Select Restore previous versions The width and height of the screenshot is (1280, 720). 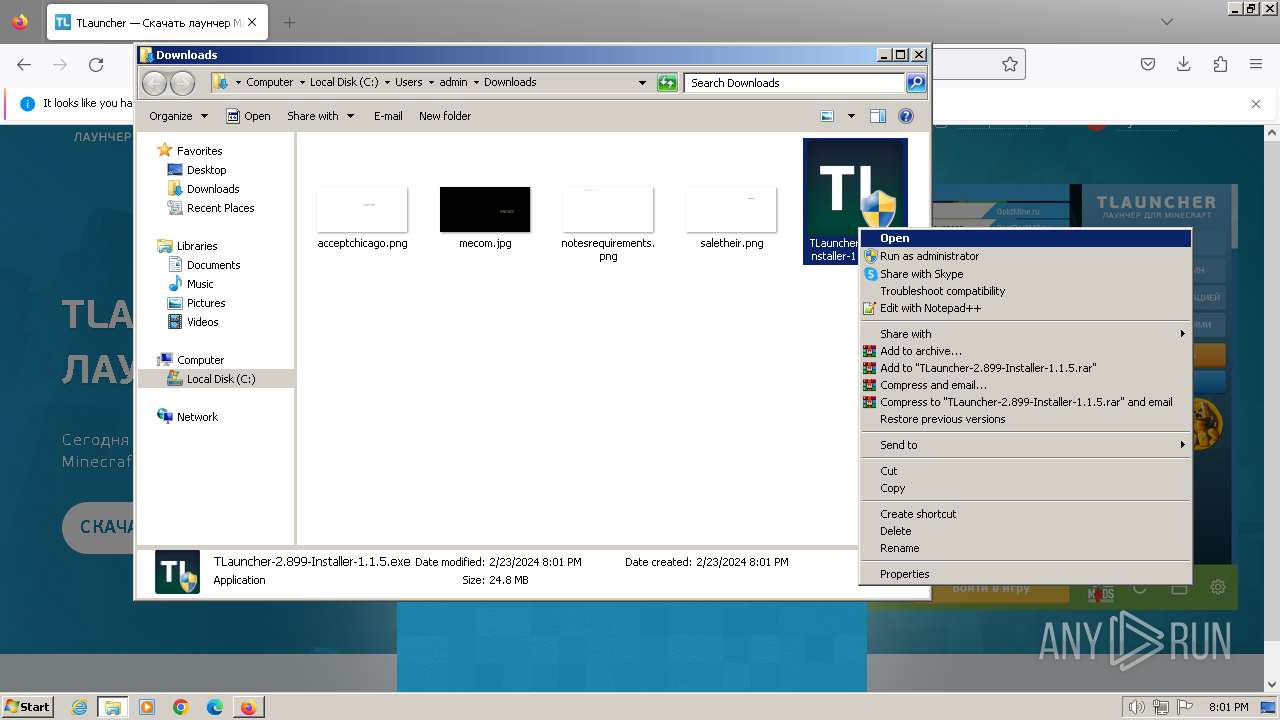click(1025, 419)
